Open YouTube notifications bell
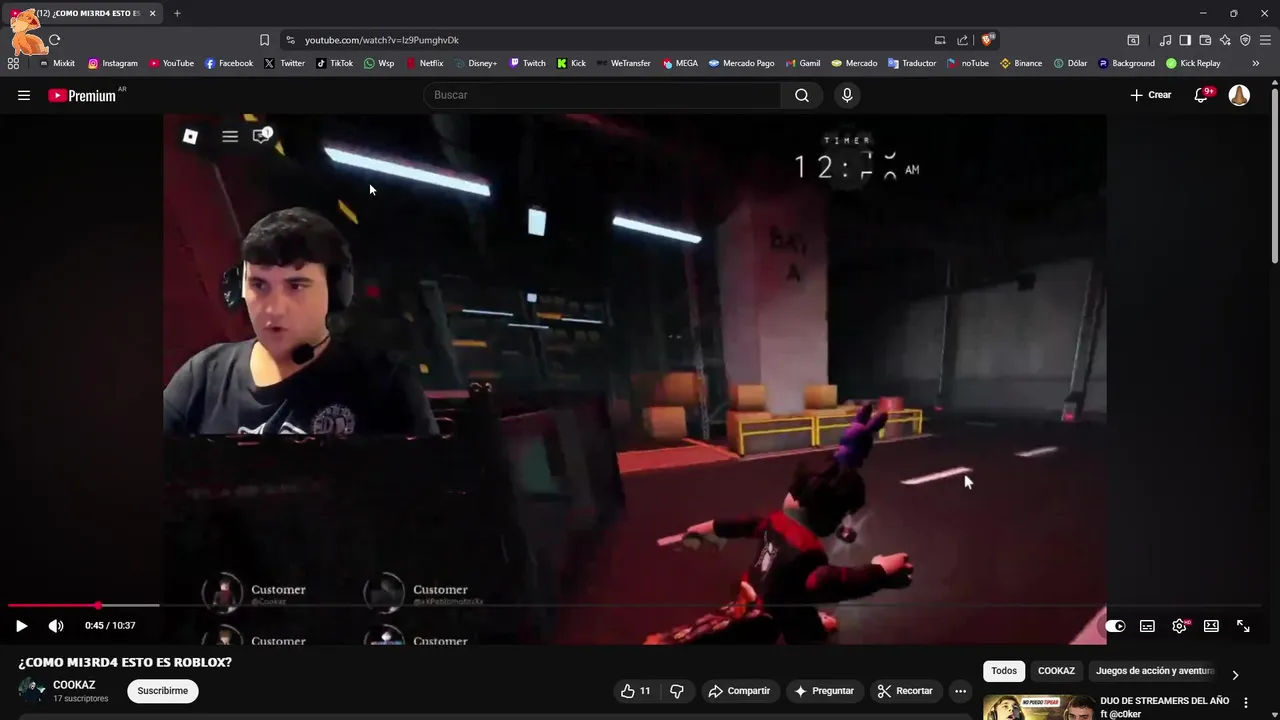The width and height of the screenshot is (1280, 720). tap(1202, 95)
